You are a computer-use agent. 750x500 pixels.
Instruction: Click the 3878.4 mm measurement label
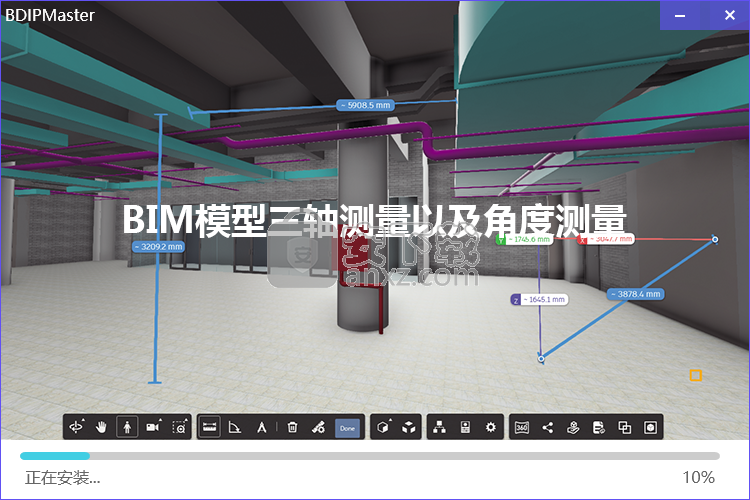point(636,294)
